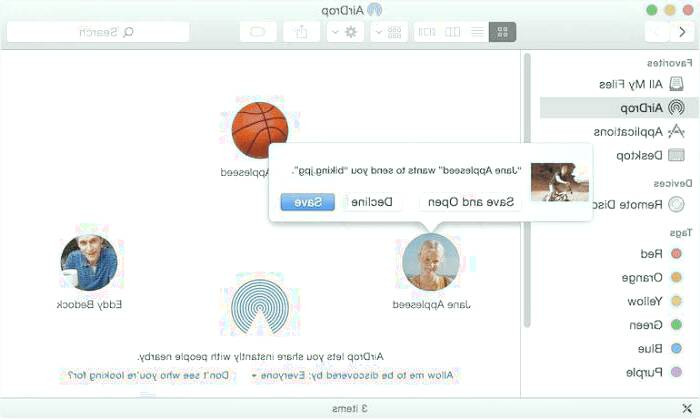Open Applications in the sidebar
The width and height of the screenshot is (700, 420).
(x=638, y=132)
